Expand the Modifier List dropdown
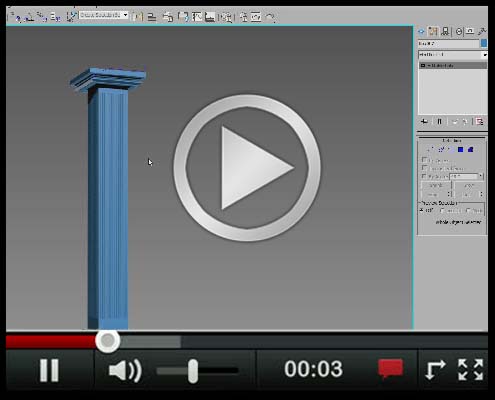Viewport: 495px width, 400px height. coord(453,54)
